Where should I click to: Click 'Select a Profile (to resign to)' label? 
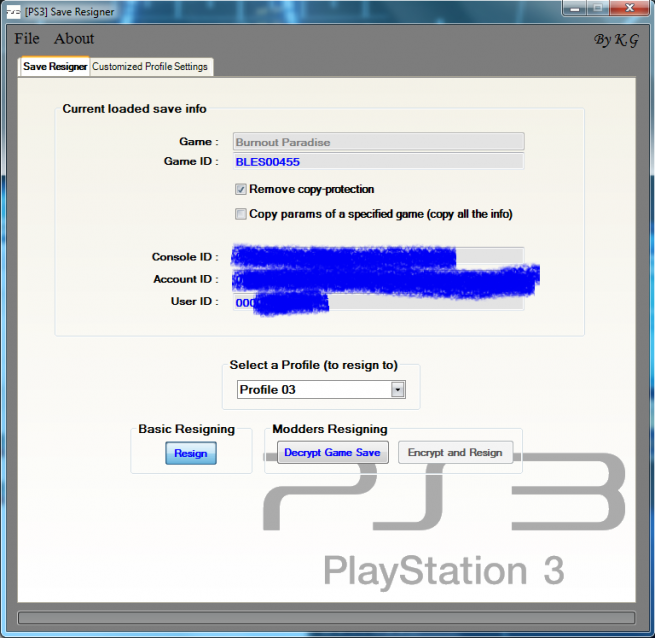coord(313,365)
